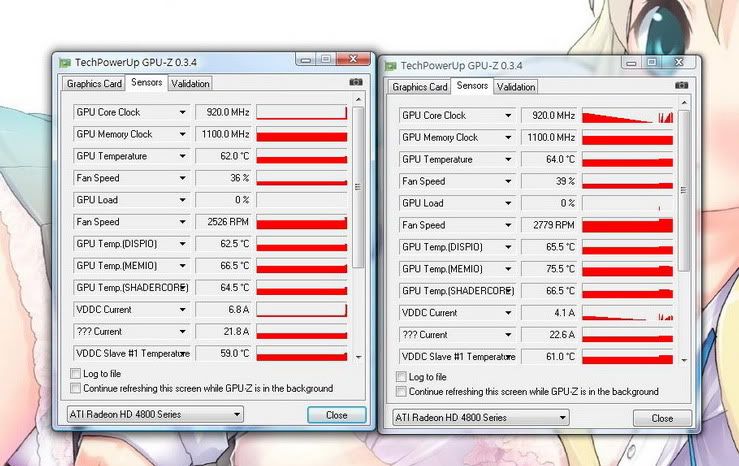Enable Log to file in right window
739x466 pixels.
coord(402,377)
